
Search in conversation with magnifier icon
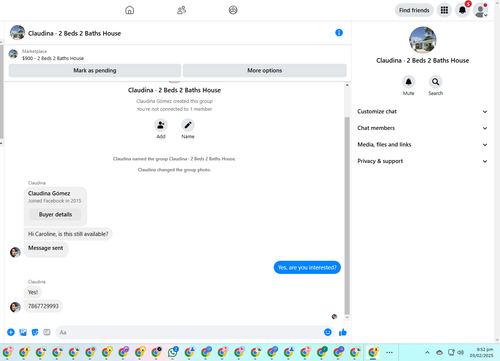435,82
